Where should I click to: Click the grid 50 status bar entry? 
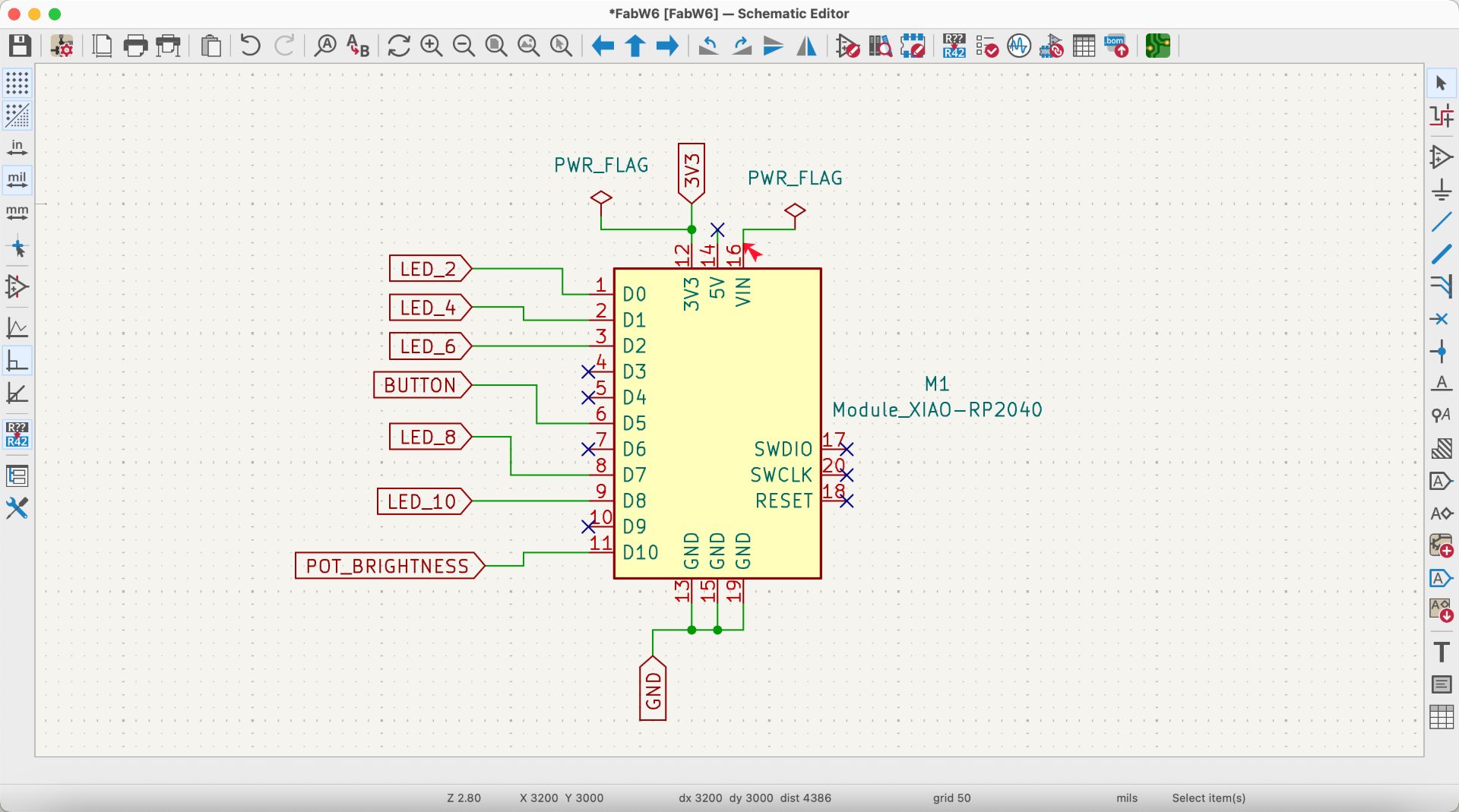[951, 798]
